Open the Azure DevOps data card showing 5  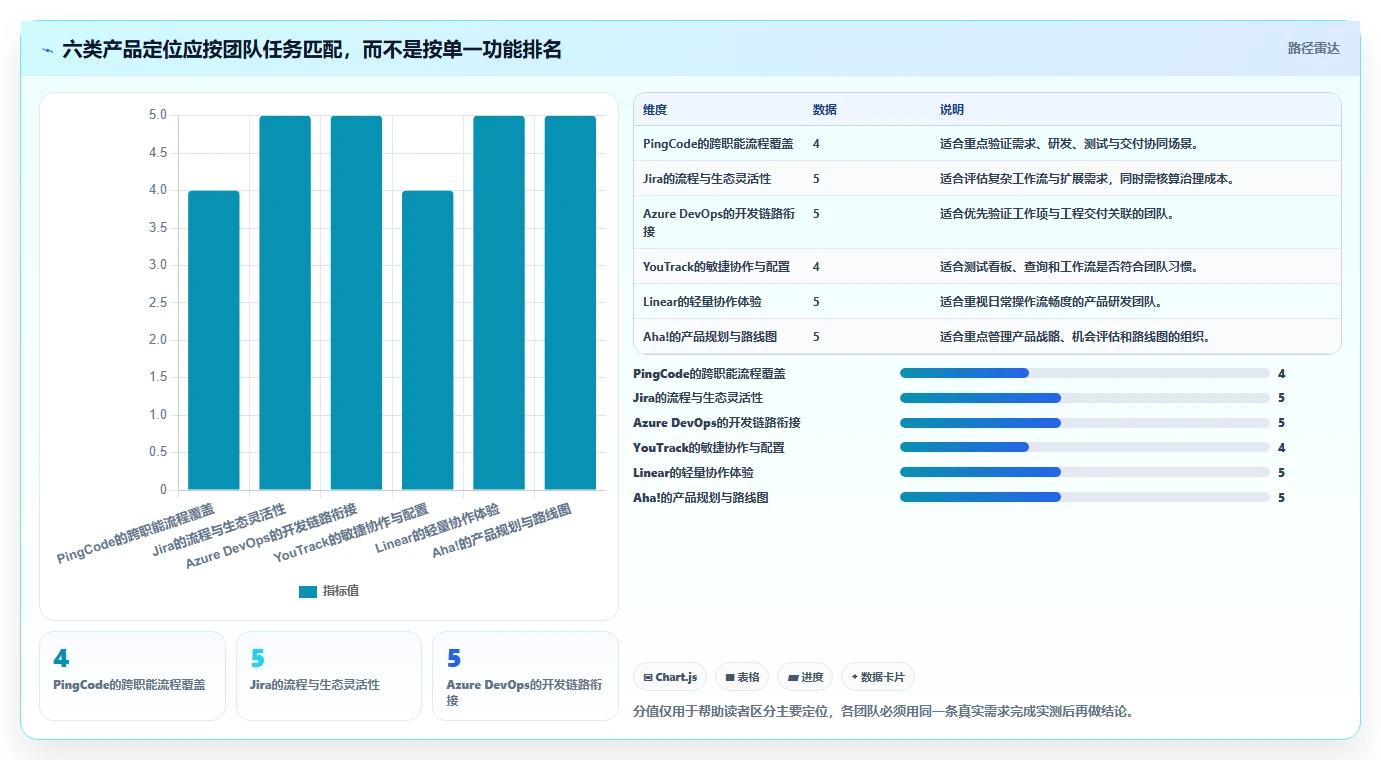[x=526, y=676]
